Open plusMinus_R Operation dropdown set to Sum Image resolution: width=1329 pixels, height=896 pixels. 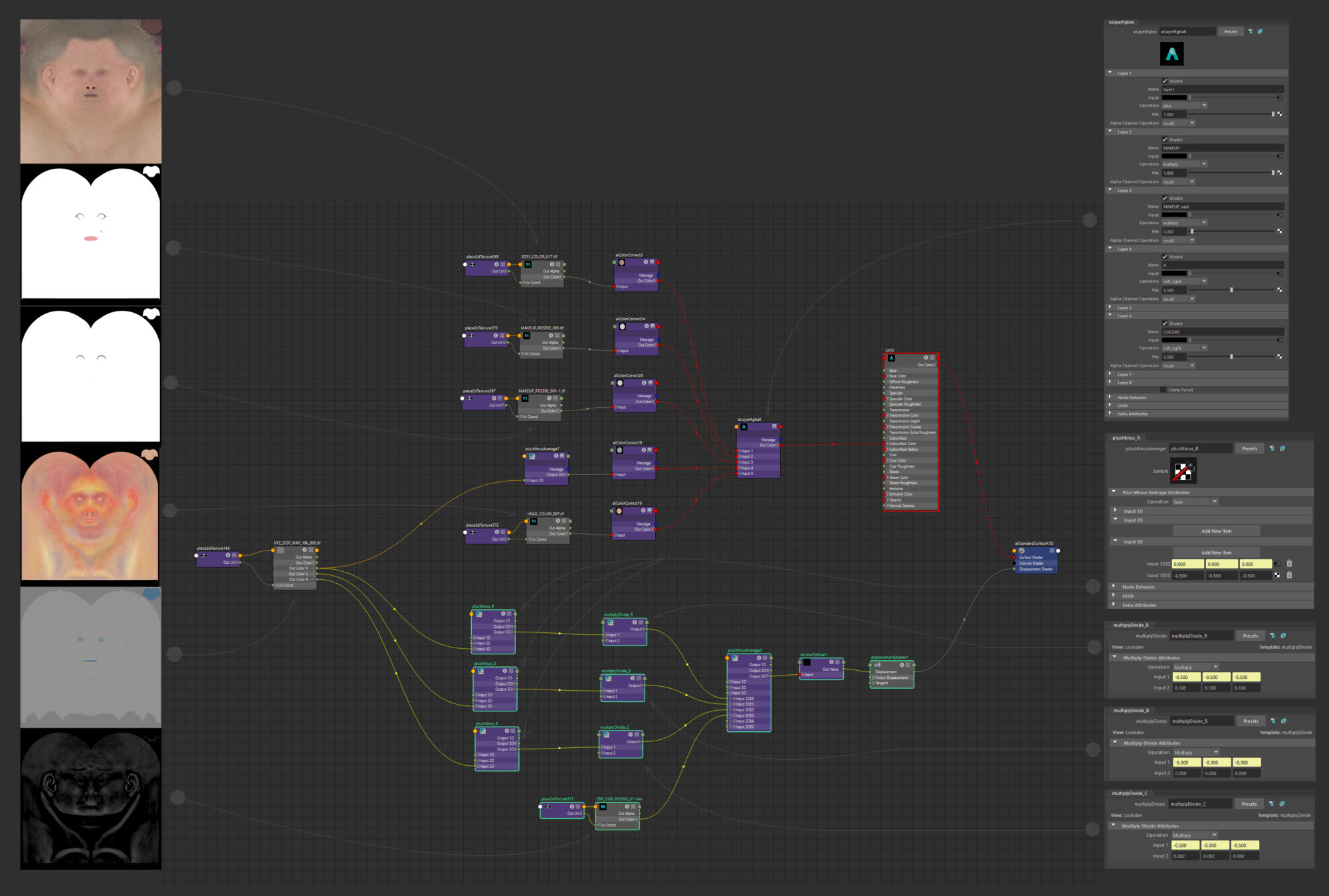1195,501
